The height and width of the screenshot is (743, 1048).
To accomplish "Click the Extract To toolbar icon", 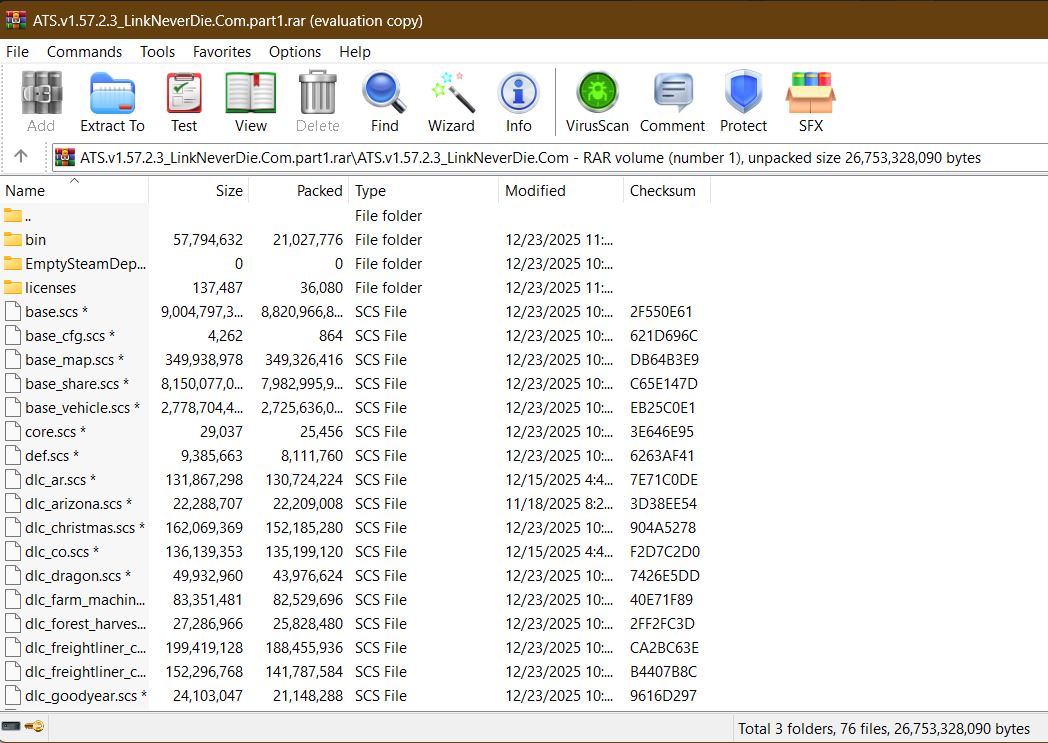I will 112,102.
